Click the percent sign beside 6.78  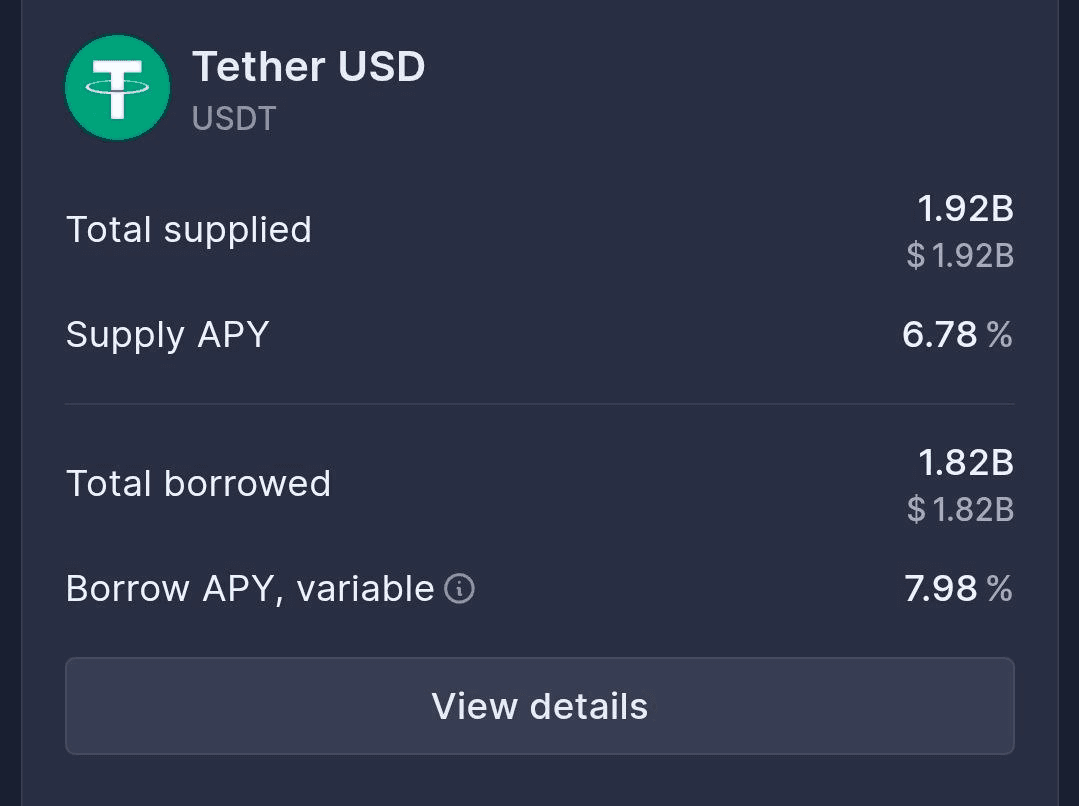pos(999,334)
